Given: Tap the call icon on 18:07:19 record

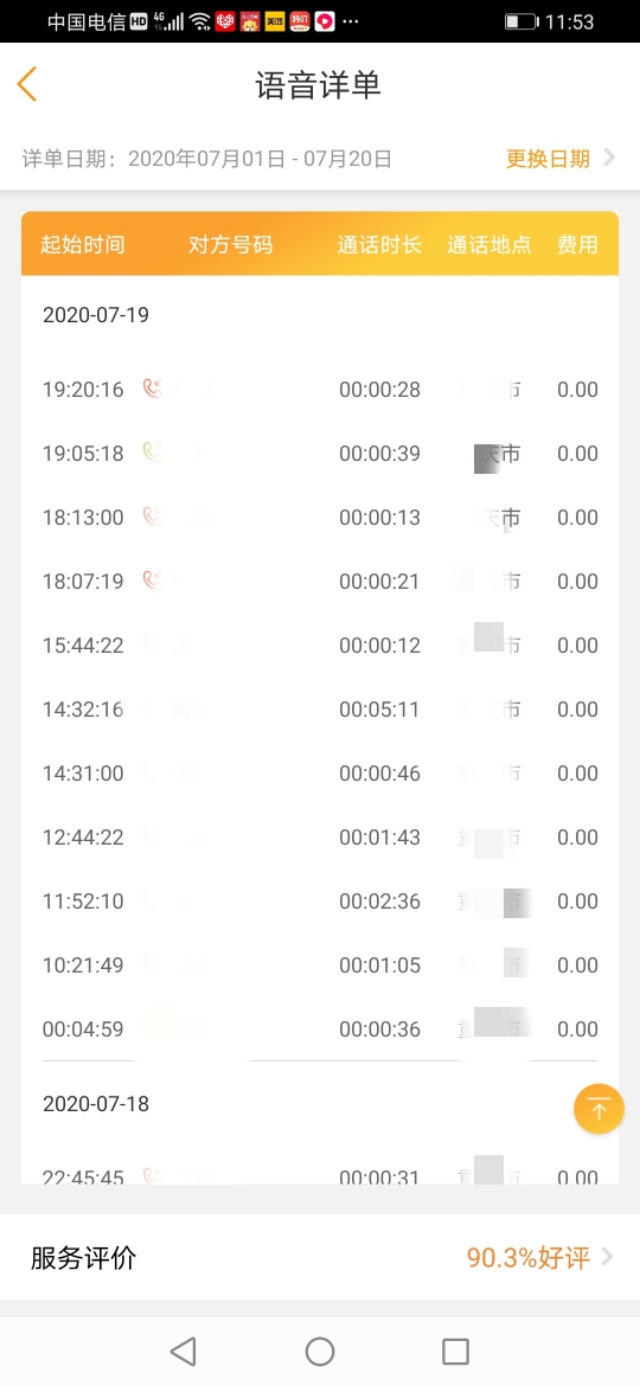Looking at the screenshot, I should pyautogui.click(x=152, y=581).
